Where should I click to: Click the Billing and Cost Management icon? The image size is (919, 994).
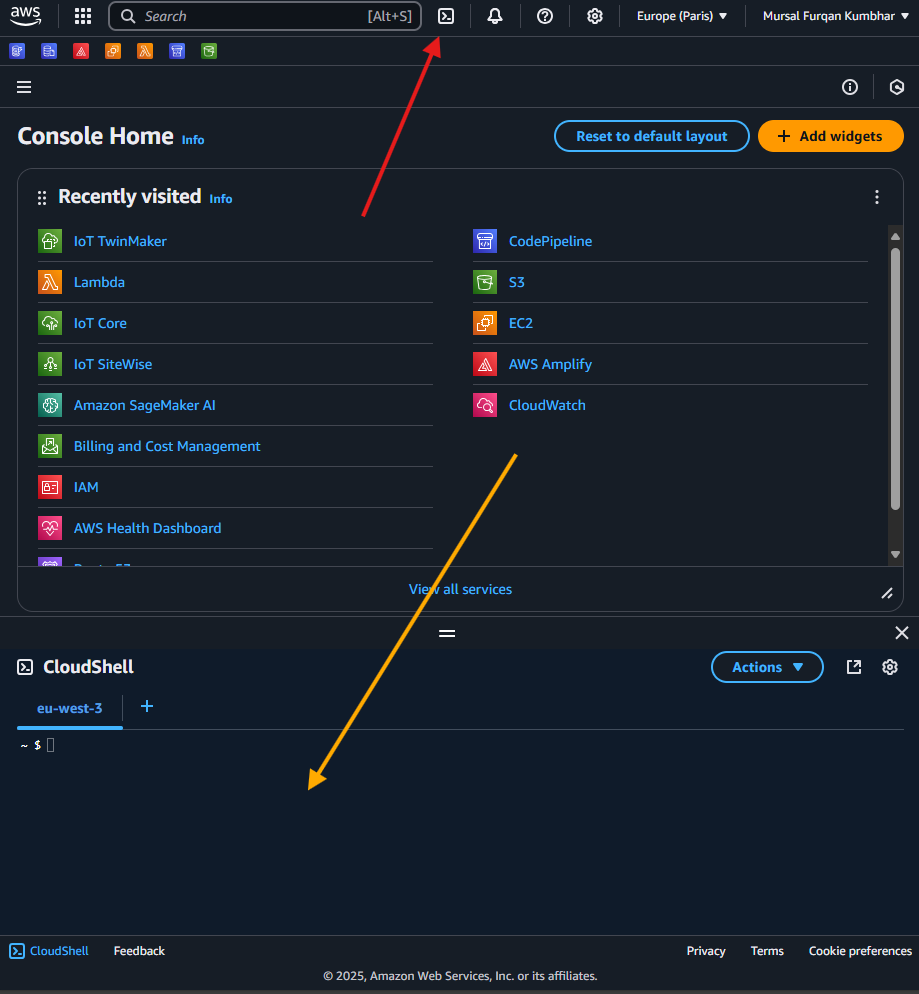coord(50,446)
